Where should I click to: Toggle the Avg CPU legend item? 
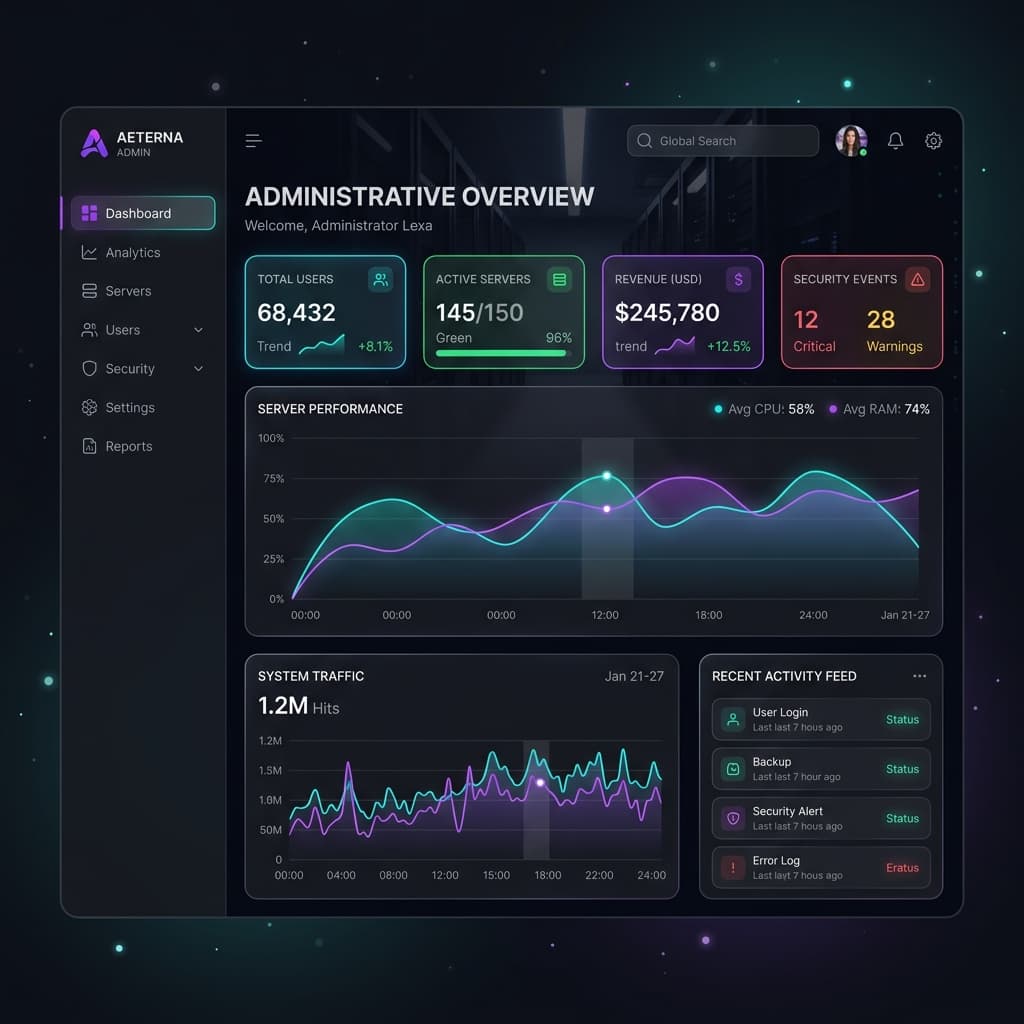(764, 409)
